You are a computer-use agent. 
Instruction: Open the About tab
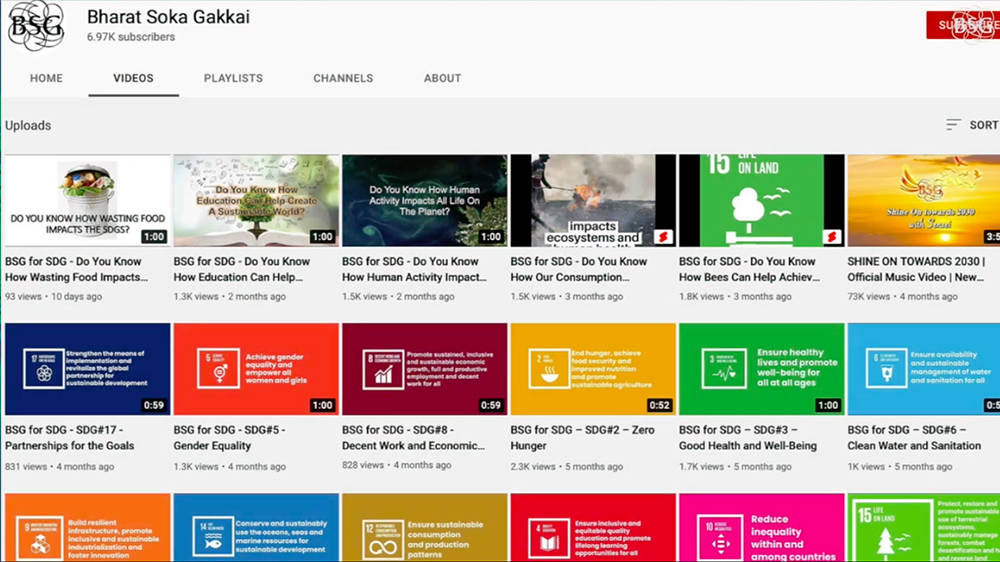tap(443, 78)
